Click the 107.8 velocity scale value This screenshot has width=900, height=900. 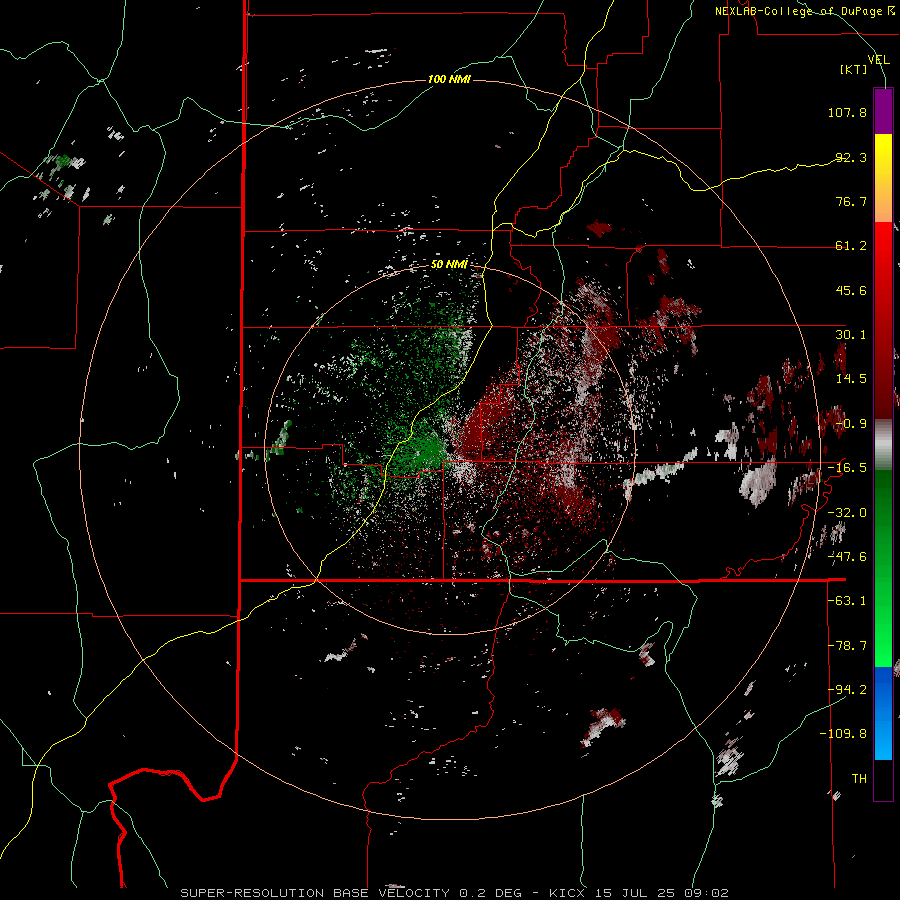[x=847, y=112]
